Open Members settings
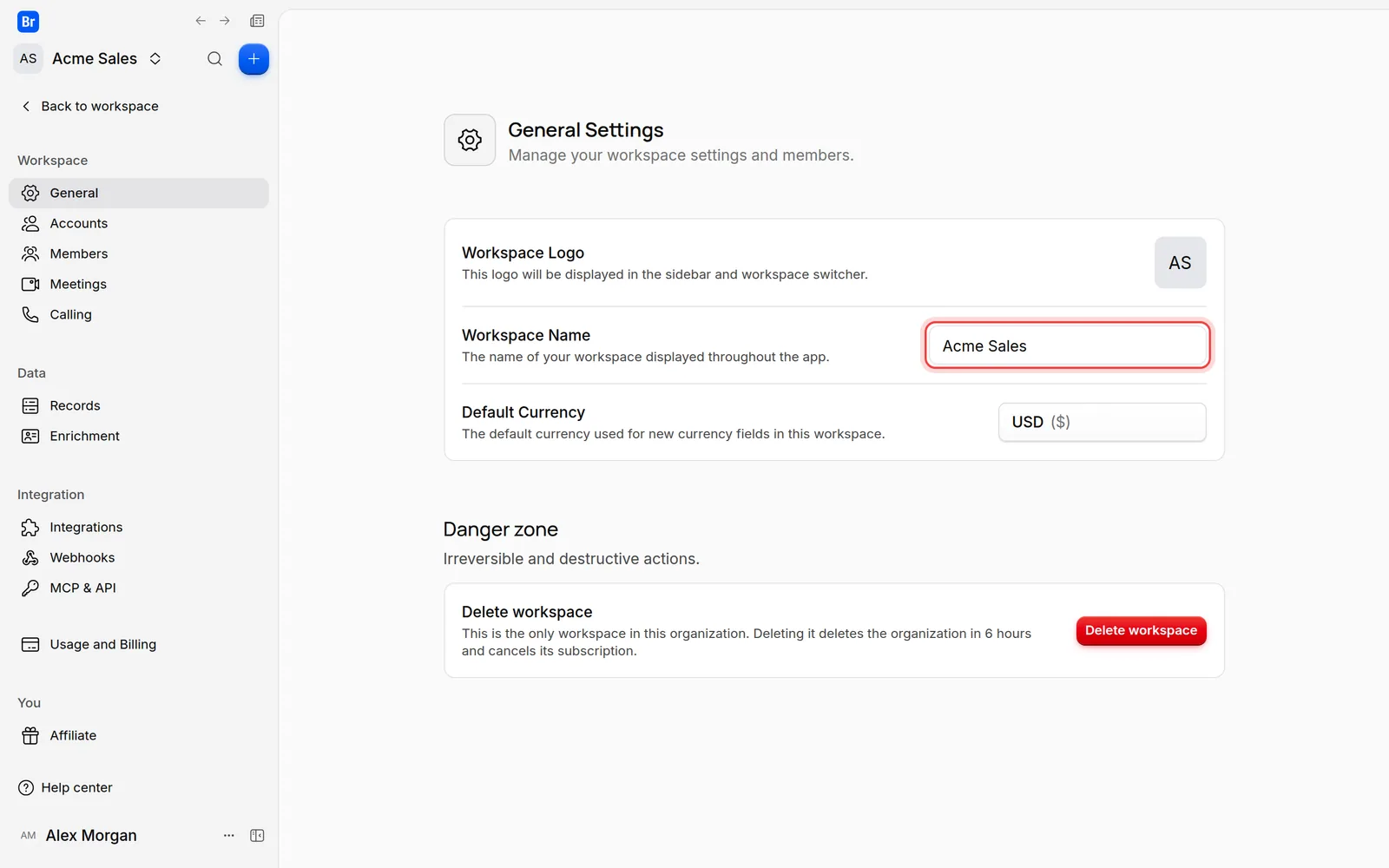 pyautogui.click(x=139, y=253)
